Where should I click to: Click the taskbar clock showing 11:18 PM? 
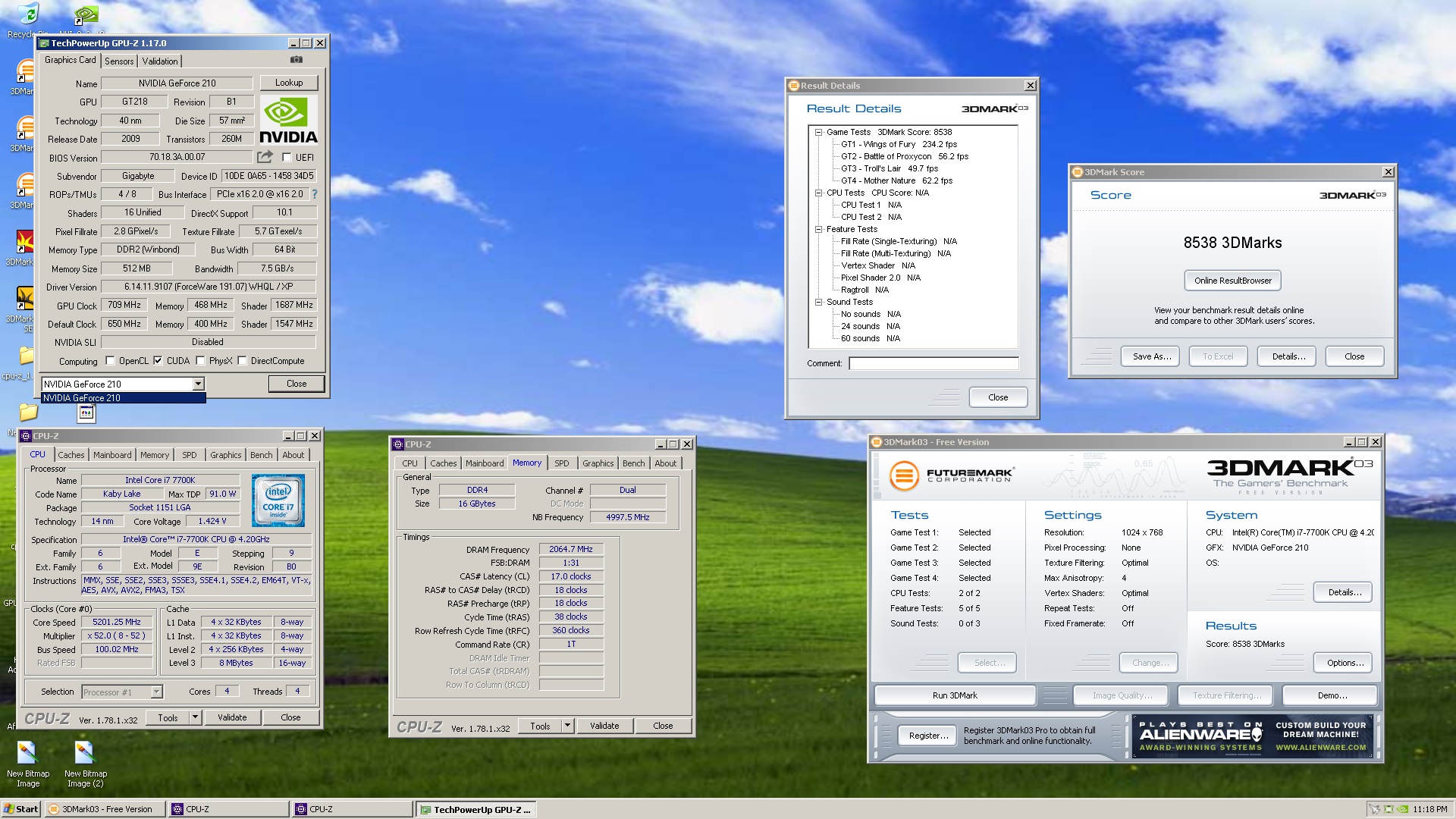pos(1429,809)
